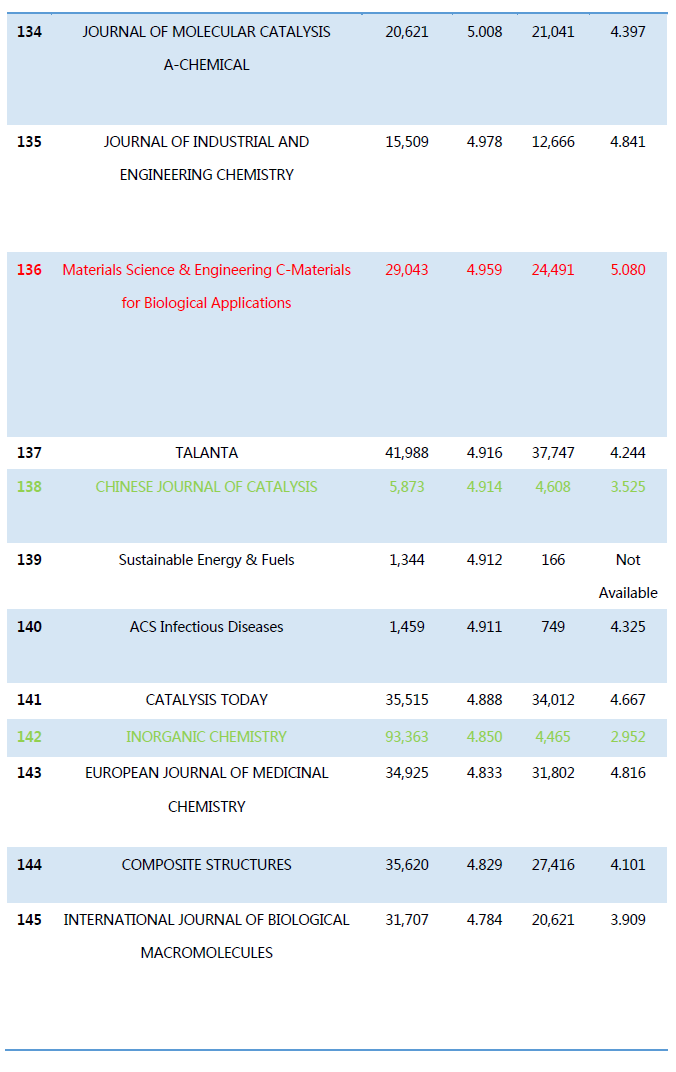
Task: Click rank number 145
Action: pos(29,920)
